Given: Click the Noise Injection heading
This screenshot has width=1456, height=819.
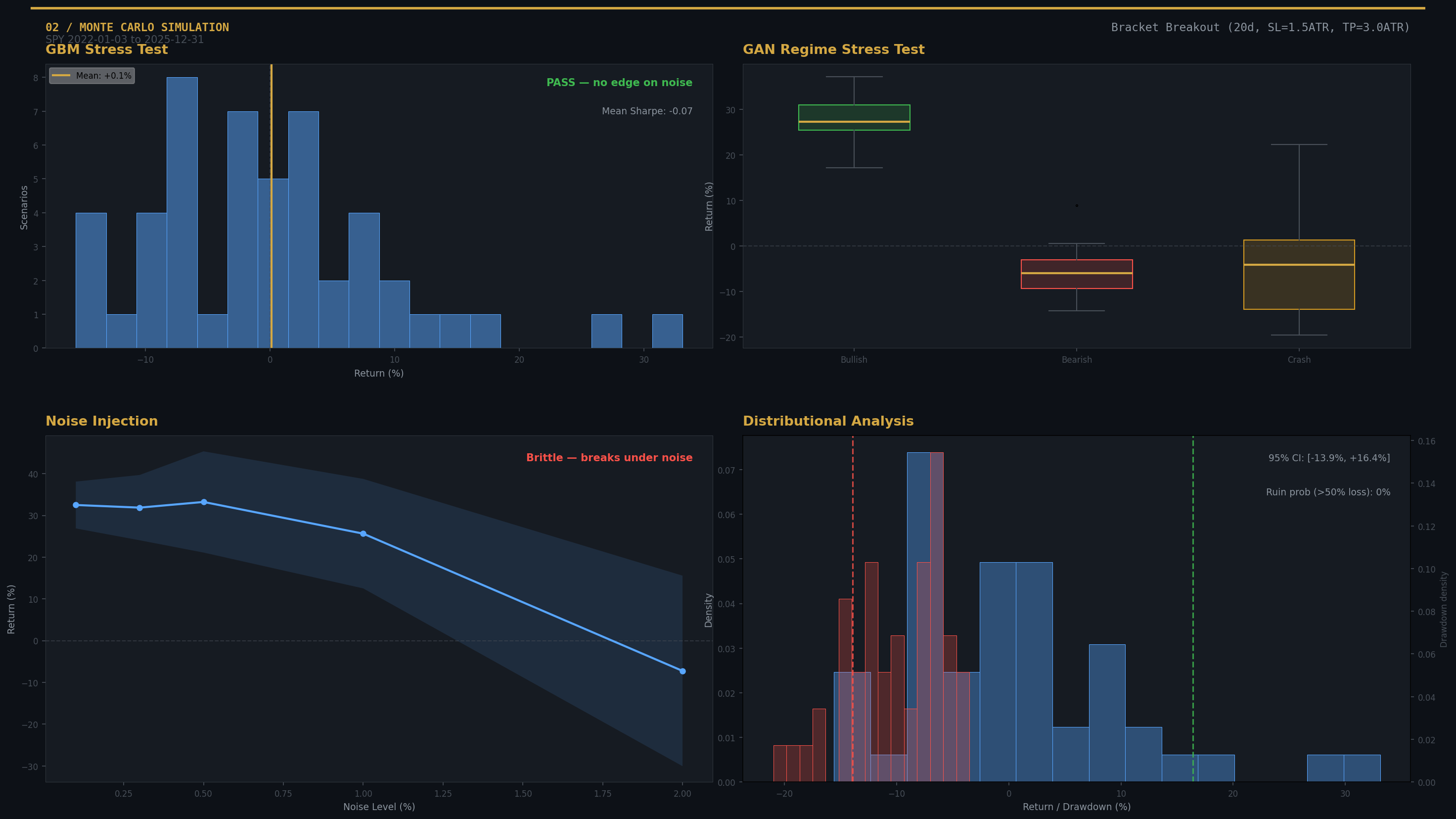Looking at the screenshot, I should 101,422.
